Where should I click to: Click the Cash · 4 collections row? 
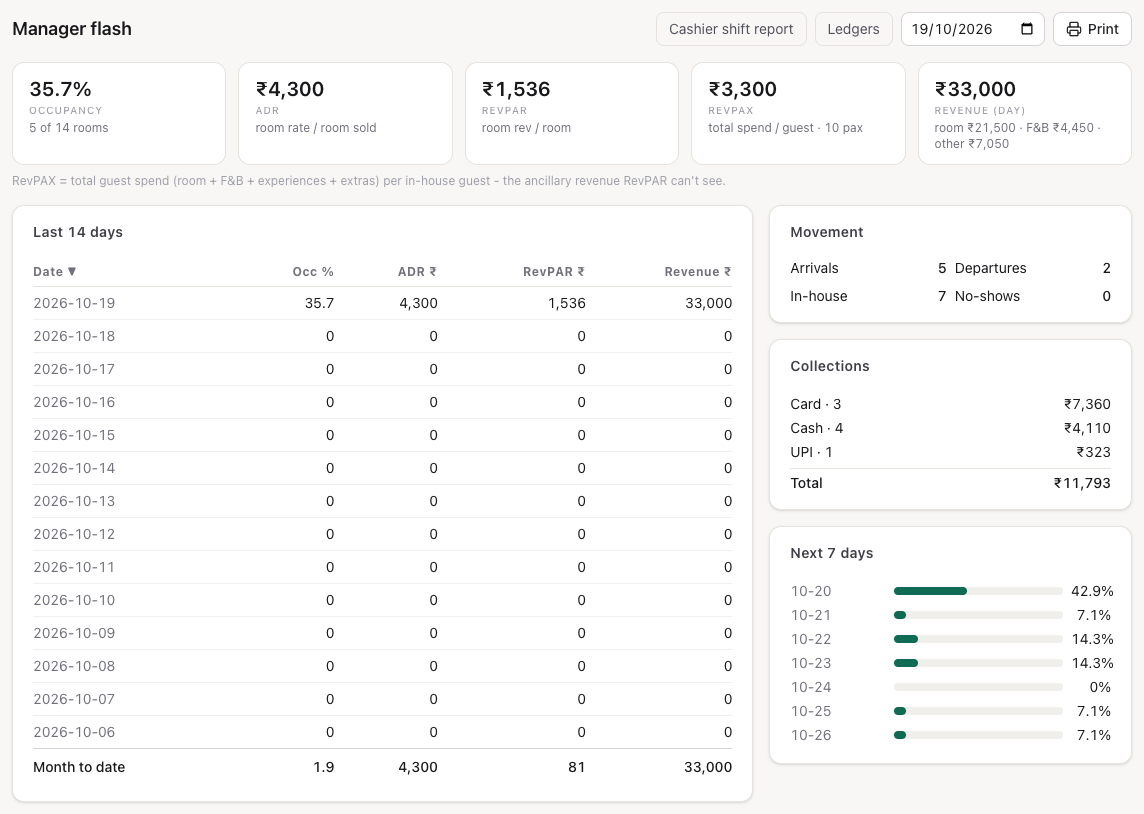tap(950, 428)
